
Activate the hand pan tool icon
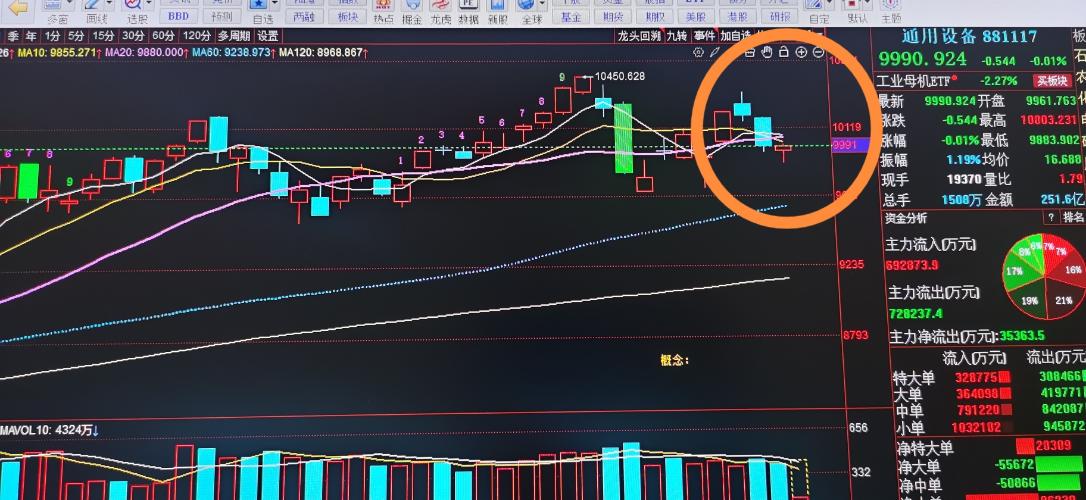click(x=767, y=52)
